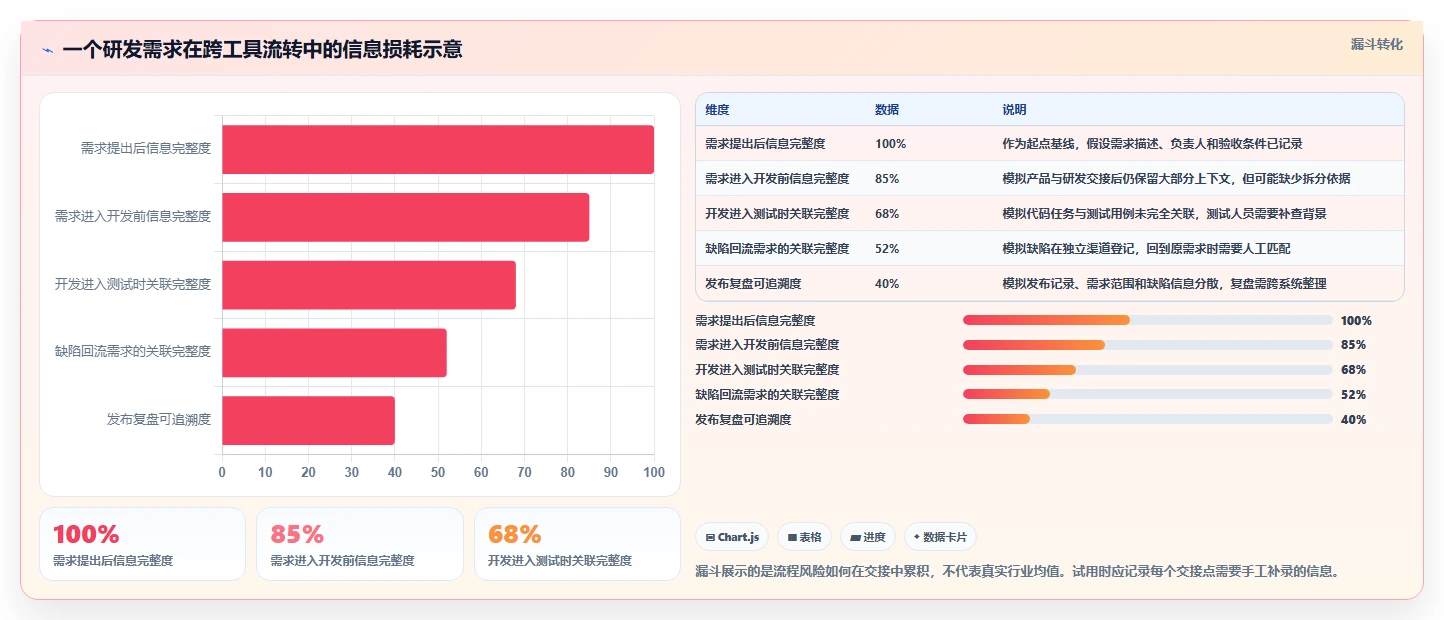Select the Chart.js chip
This screenshot has height=620, width=1444.
point(732,537)
